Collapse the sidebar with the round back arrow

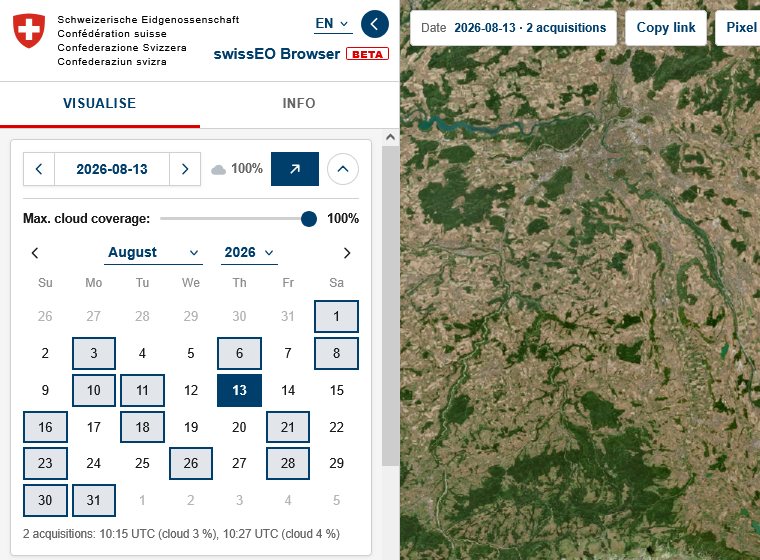[x=375, y=24]
